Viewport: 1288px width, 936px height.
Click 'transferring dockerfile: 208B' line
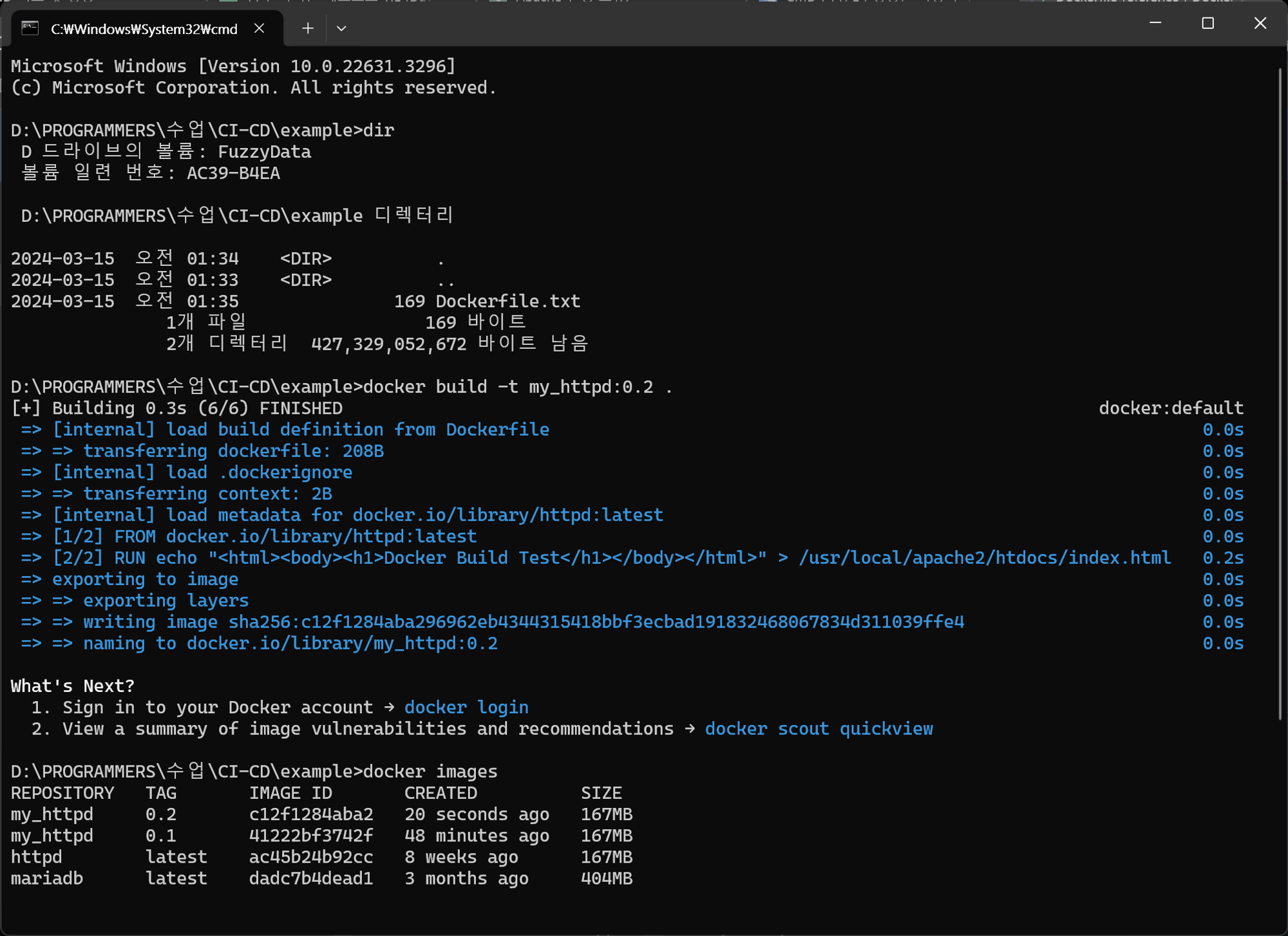coord(202,451)
